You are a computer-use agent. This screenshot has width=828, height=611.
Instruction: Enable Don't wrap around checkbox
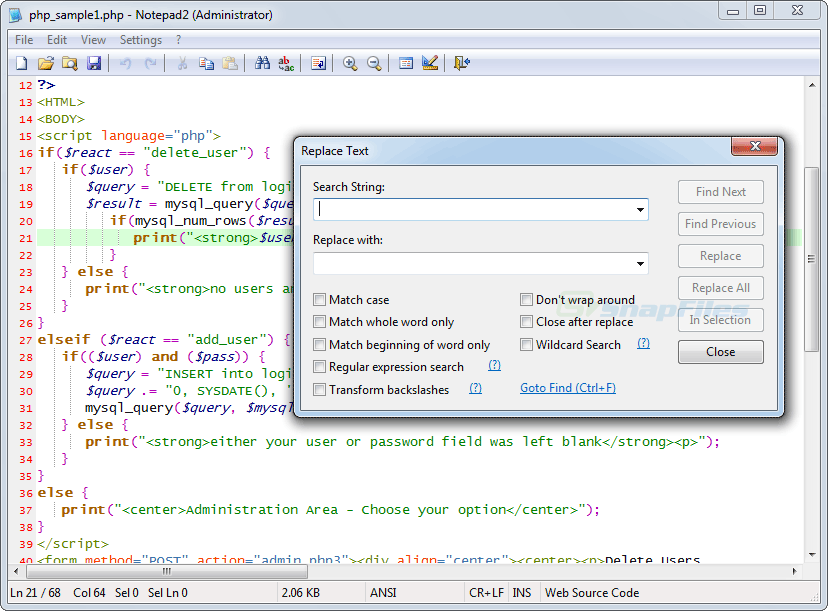(x=526, y=300)
